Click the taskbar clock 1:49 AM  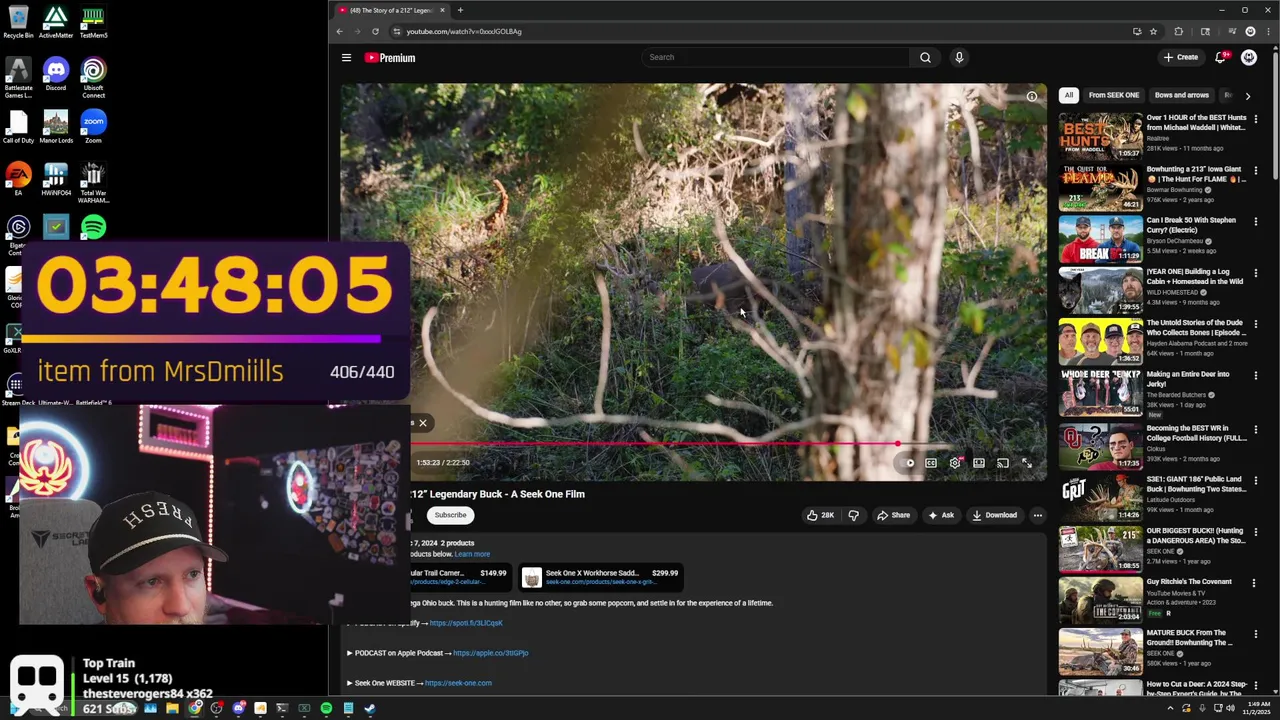[1258, 709]
